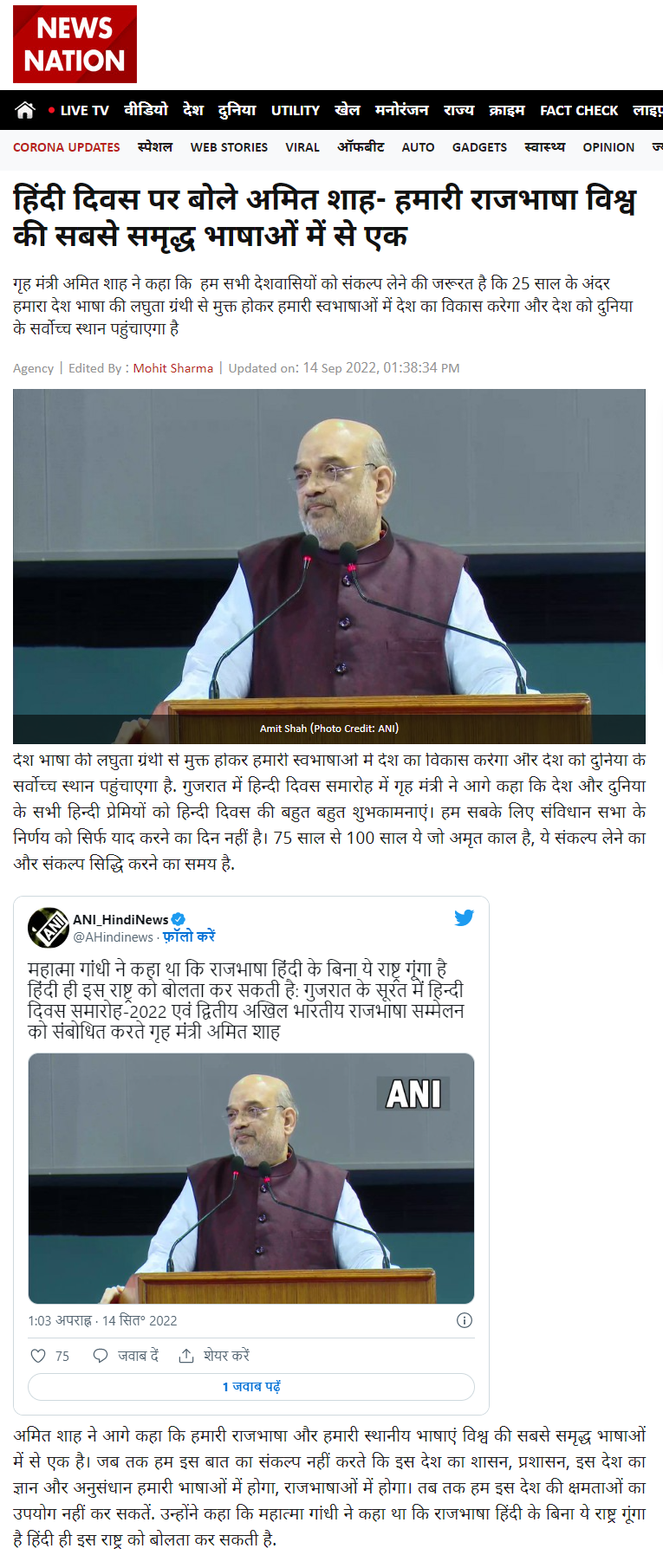Select the OPINION tab

[x=608, y=147]
